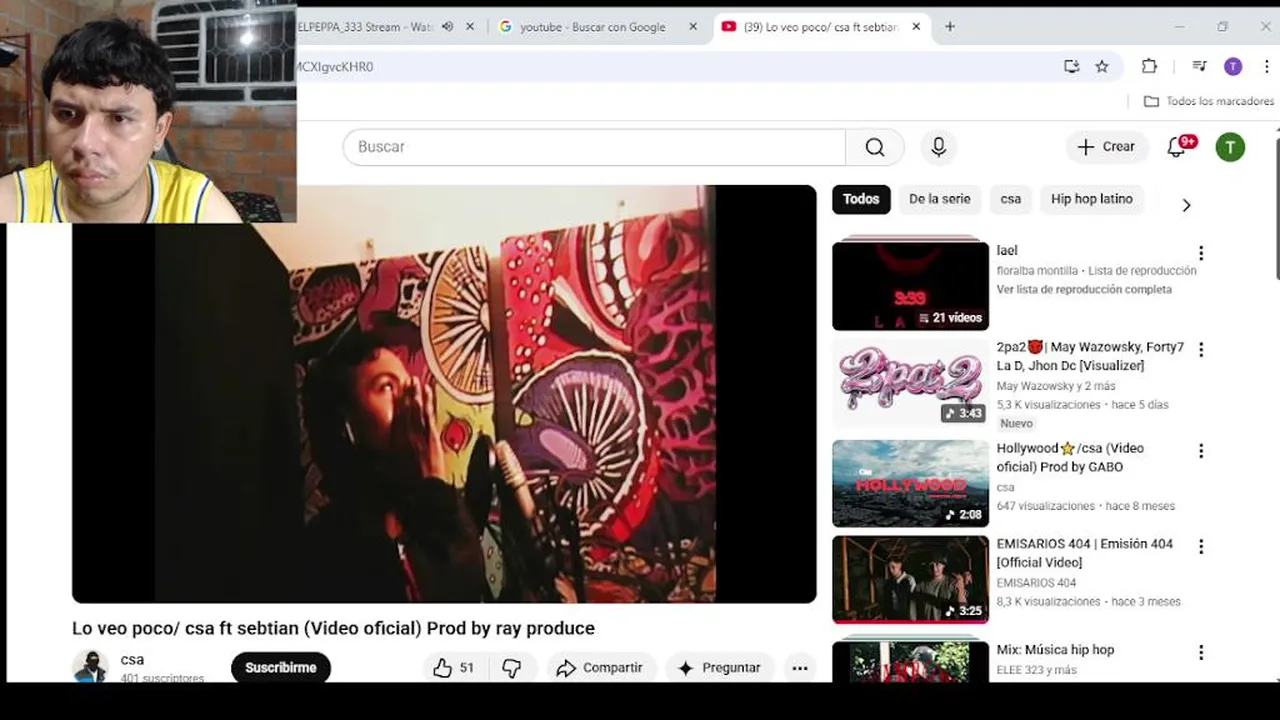This screenshot has width=1280, height=720.
Task: Click floralba montilla playlist author
Action: [x=1037, y=271]
